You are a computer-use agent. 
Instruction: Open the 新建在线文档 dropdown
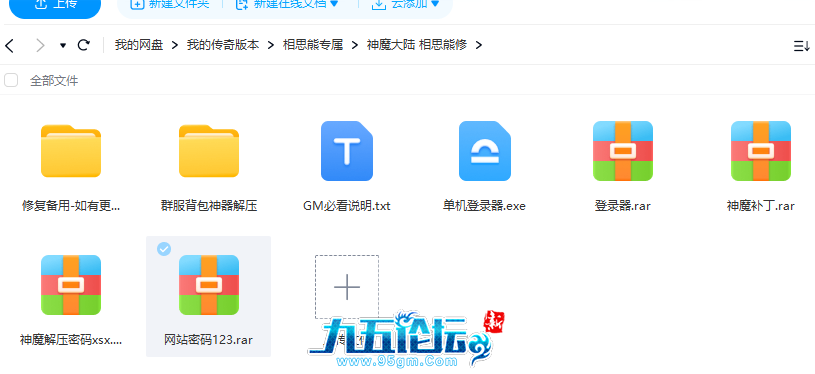pos(287,4)
